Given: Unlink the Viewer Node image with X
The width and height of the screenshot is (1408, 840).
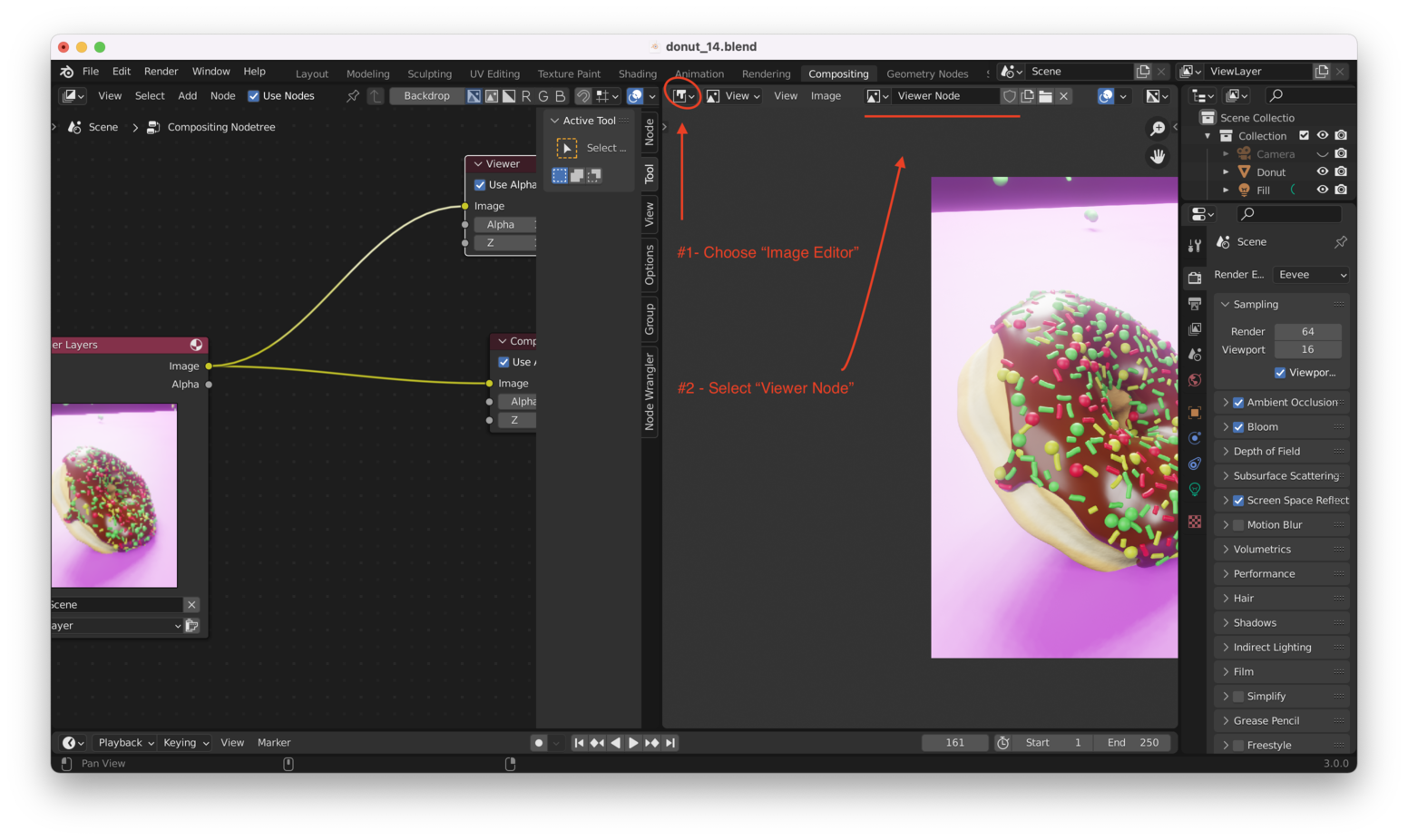Looking at the screenshot, I should click(1064, 96).
